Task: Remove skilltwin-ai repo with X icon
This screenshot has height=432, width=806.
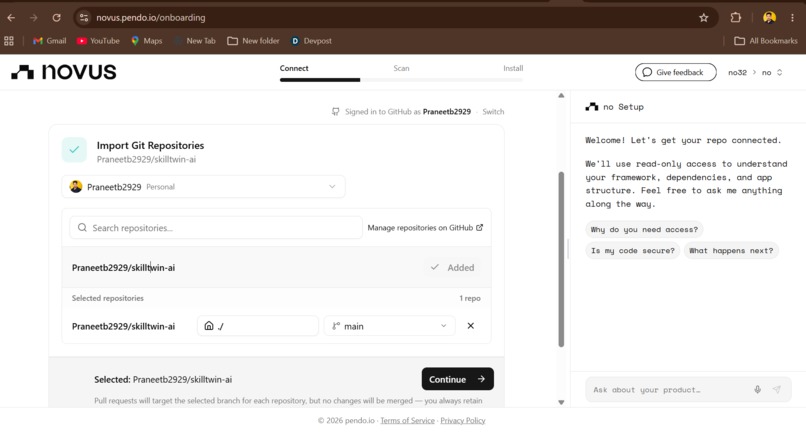Action: coord(470,326)
